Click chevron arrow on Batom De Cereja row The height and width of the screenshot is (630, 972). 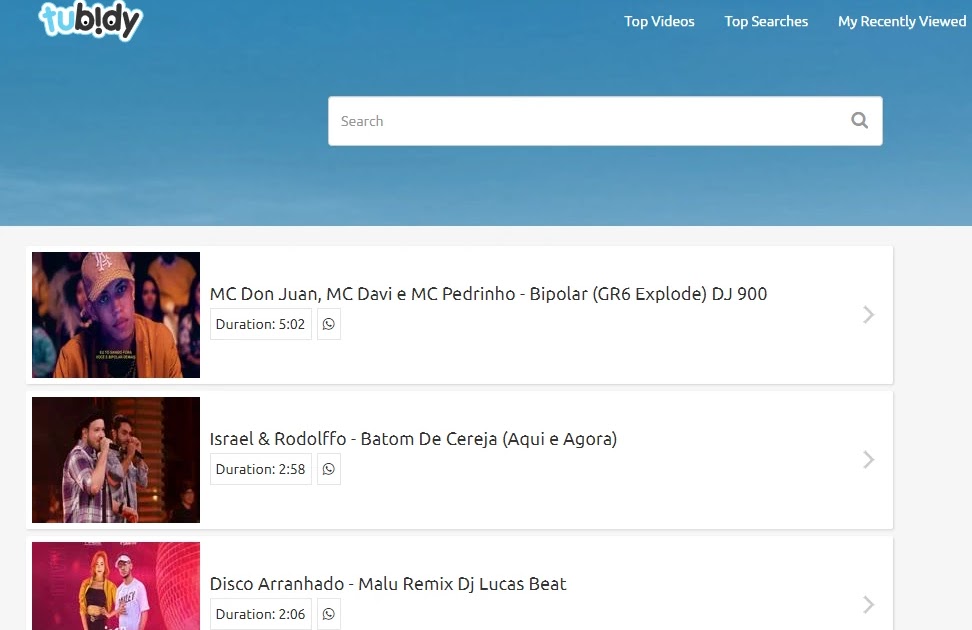point(868,460)
